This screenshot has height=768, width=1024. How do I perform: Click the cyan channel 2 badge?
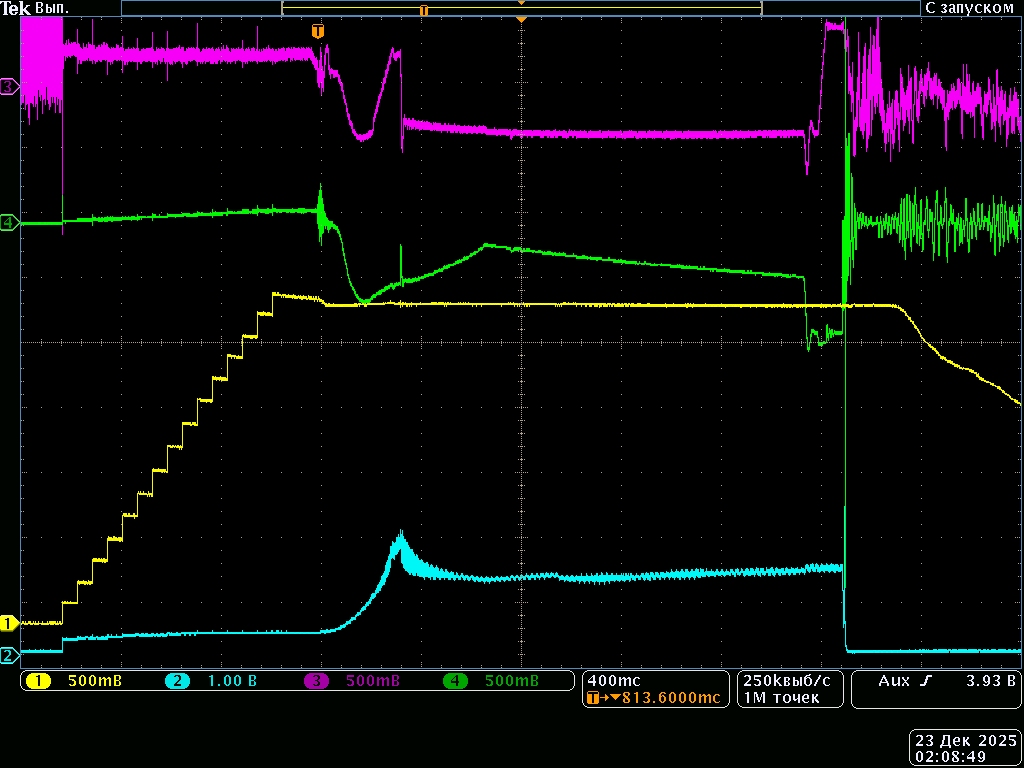pos(177,681)
